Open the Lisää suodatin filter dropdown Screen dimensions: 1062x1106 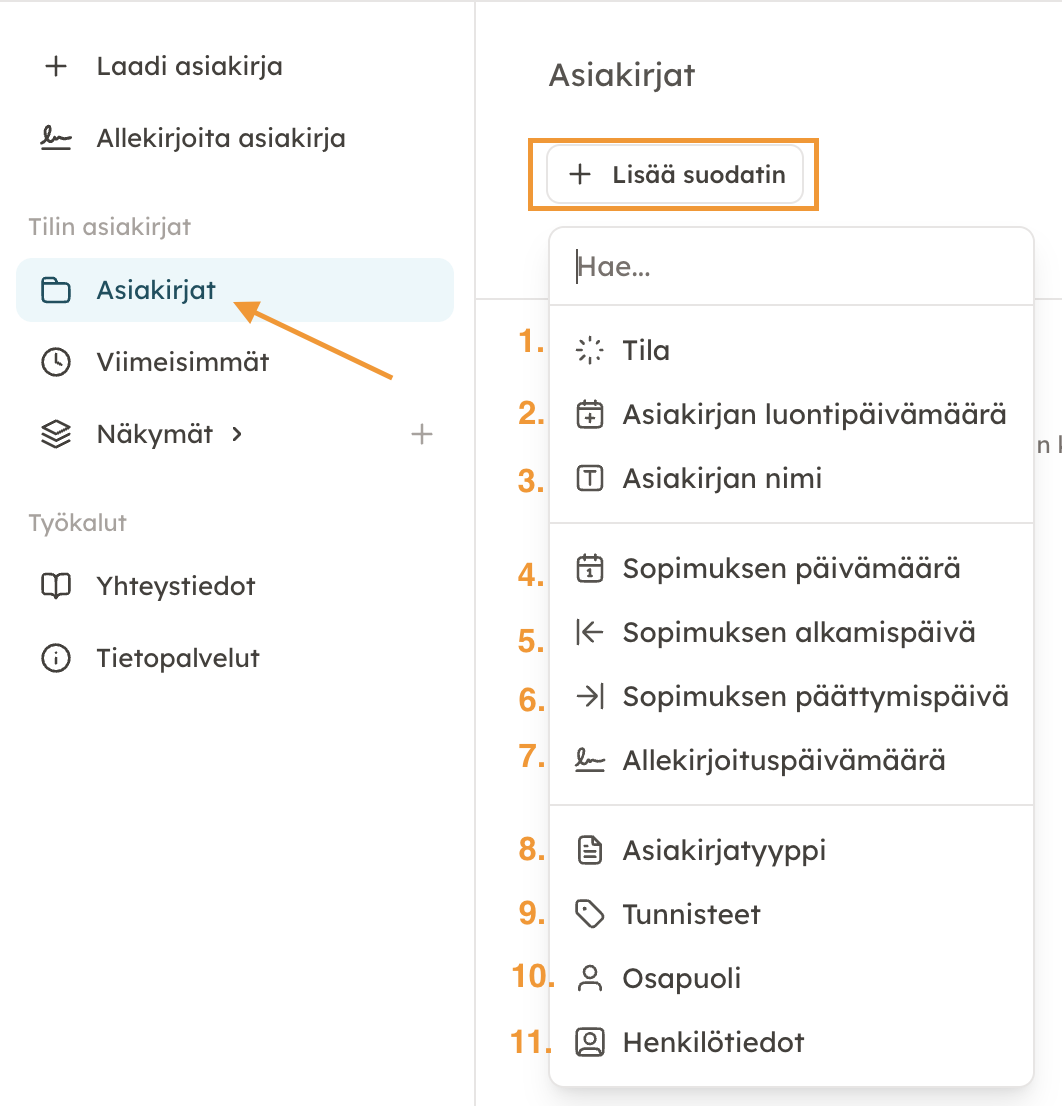[x=675, y=175]
